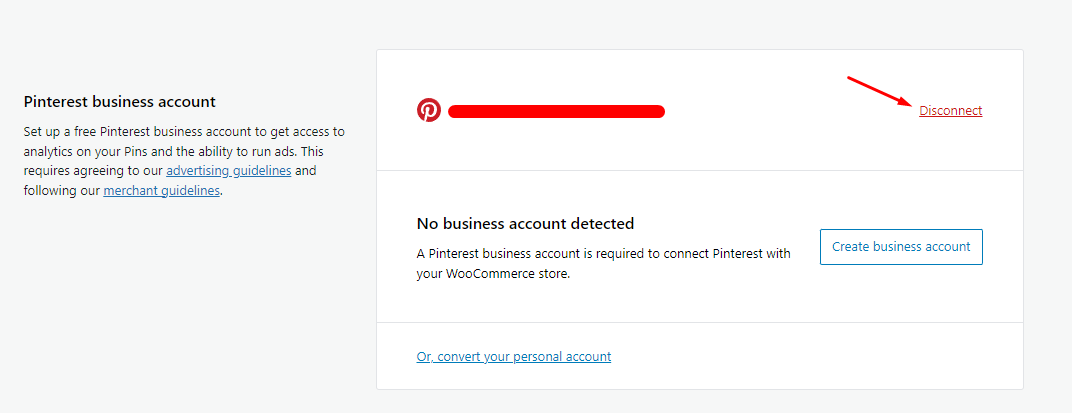Click the word analytics in the description
1072x413 pixels.
pos(49,150)
